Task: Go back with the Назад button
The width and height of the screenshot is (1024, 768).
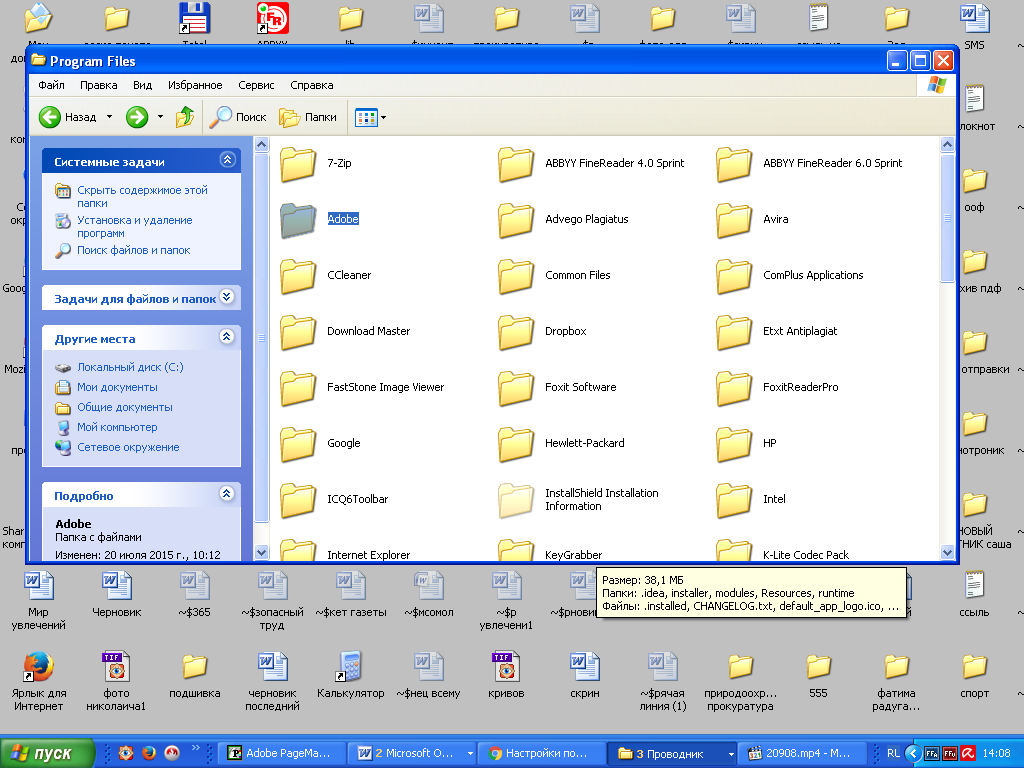Action: coord(67,118)
